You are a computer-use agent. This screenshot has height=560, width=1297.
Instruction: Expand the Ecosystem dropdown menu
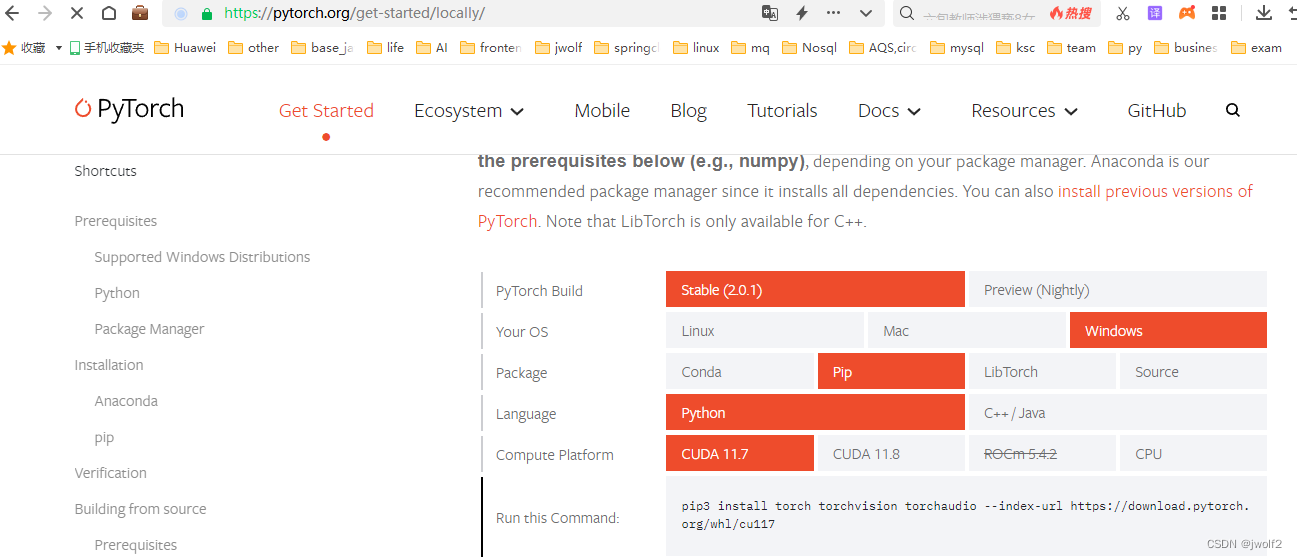click(x=469, y=111)
